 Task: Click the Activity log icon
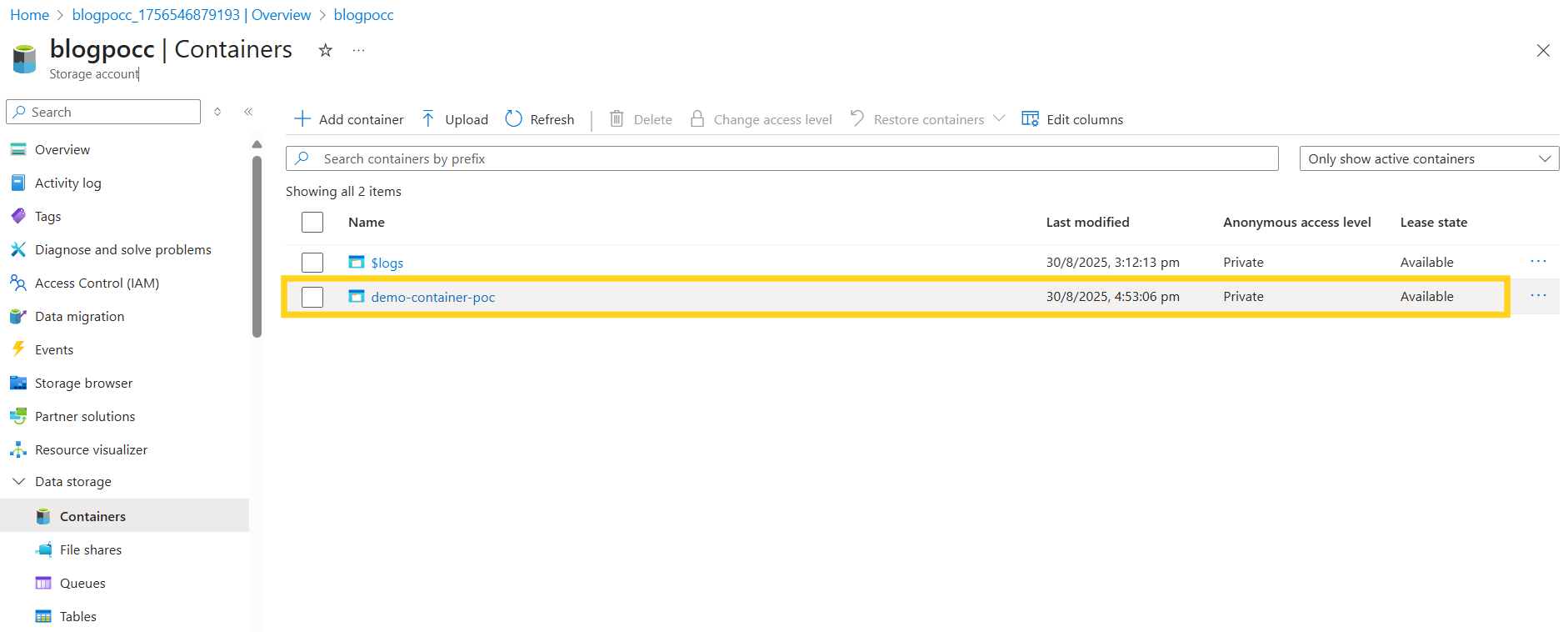coord(18,183)
